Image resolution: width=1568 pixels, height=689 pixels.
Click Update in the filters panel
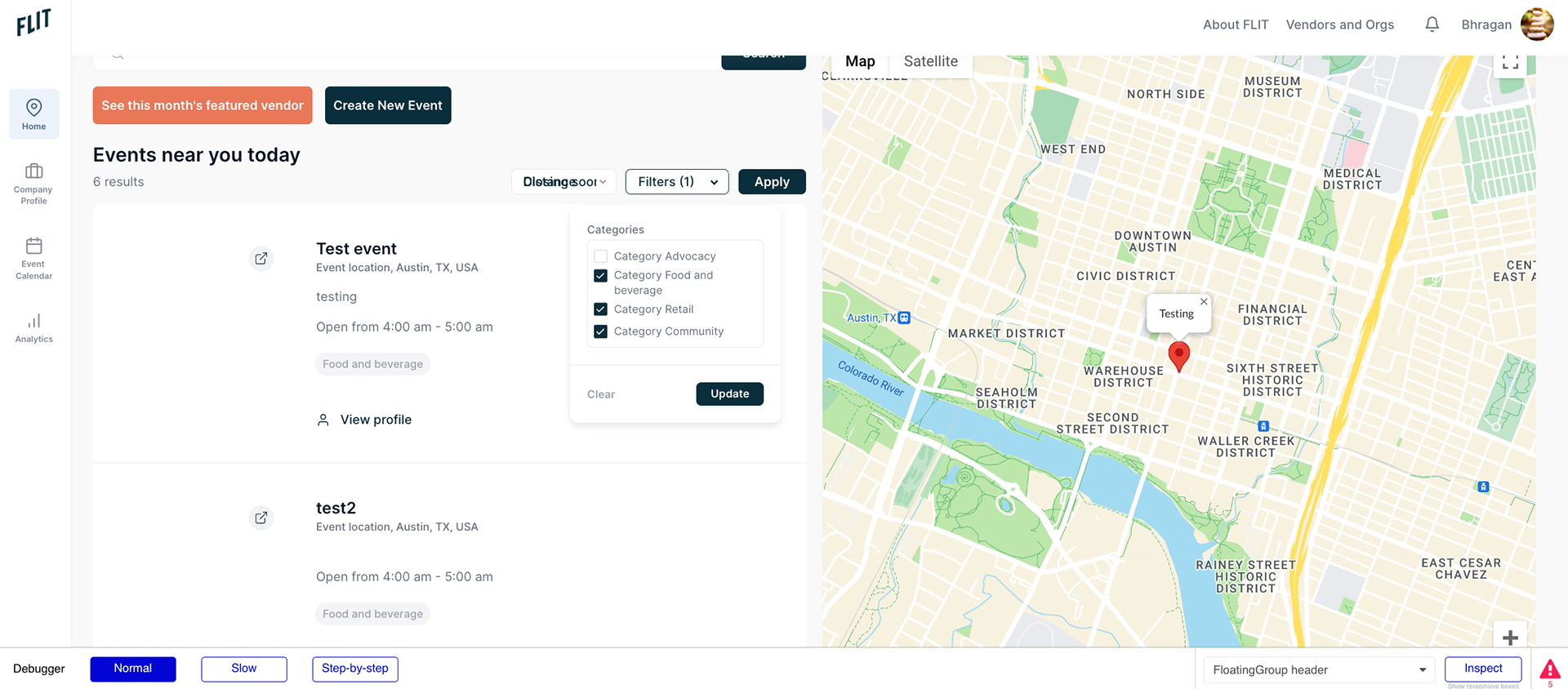[729, 394]
